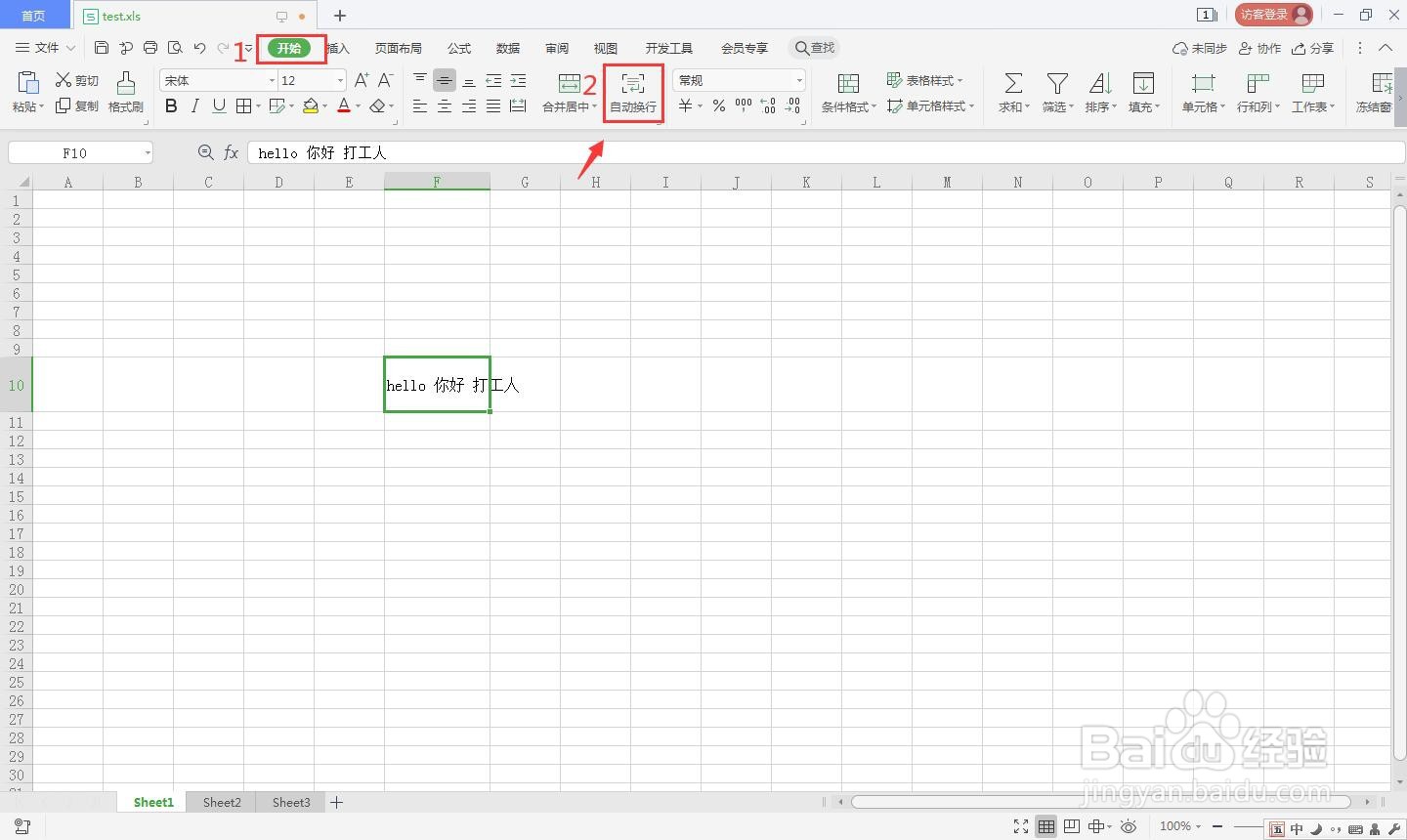Click the Increase Decimal icon
The width and height of the screenshot is (1407, 840).
click(768, 105)
